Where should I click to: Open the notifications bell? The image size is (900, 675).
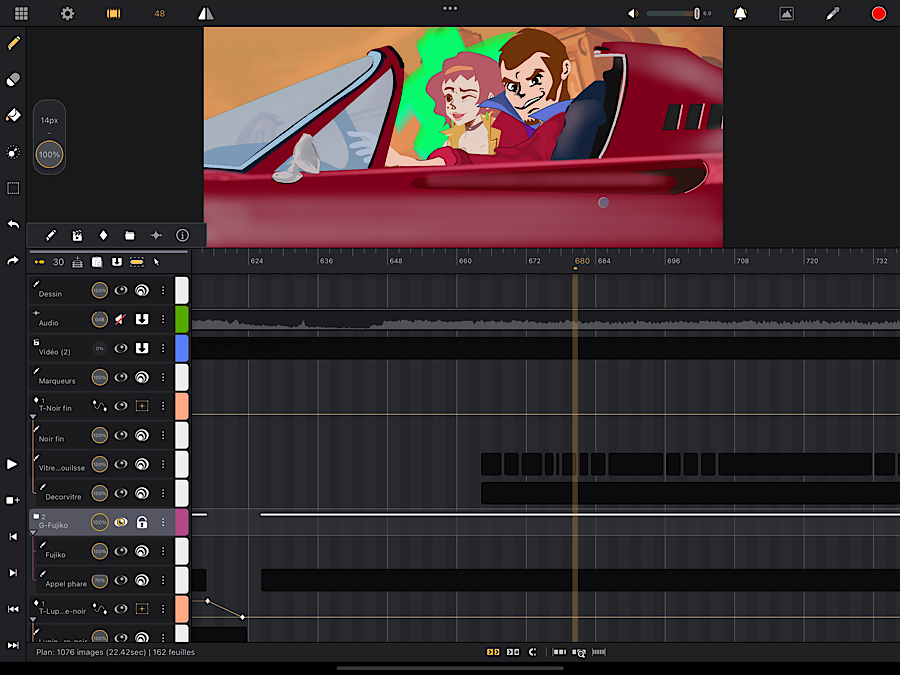740,13
